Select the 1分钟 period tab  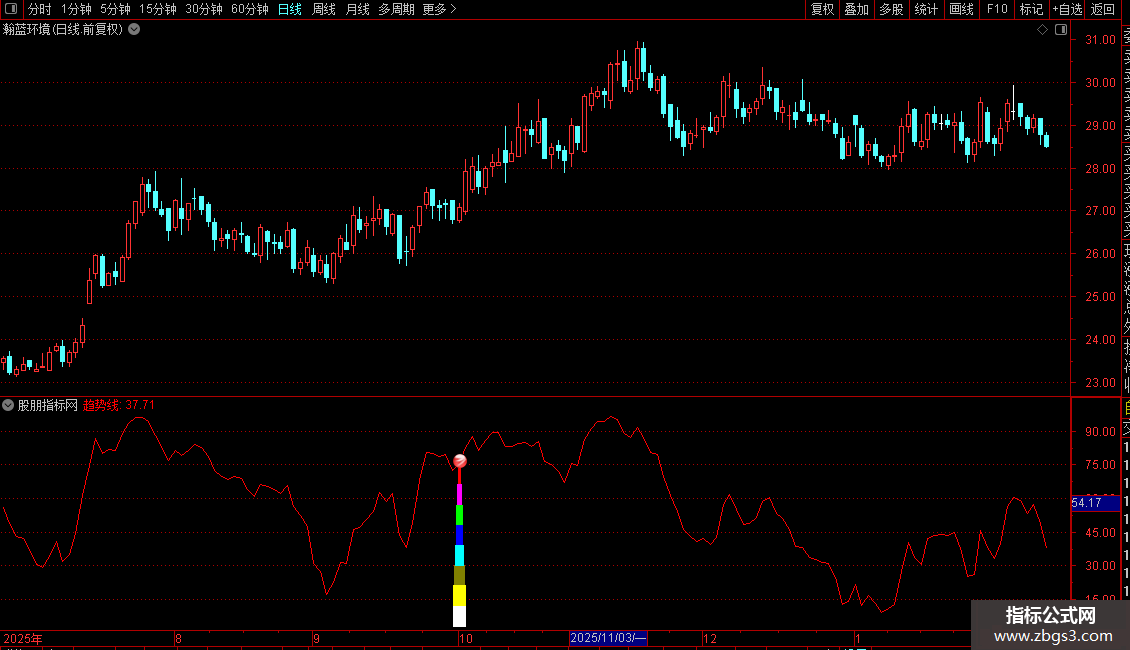[x=76, y=9]
